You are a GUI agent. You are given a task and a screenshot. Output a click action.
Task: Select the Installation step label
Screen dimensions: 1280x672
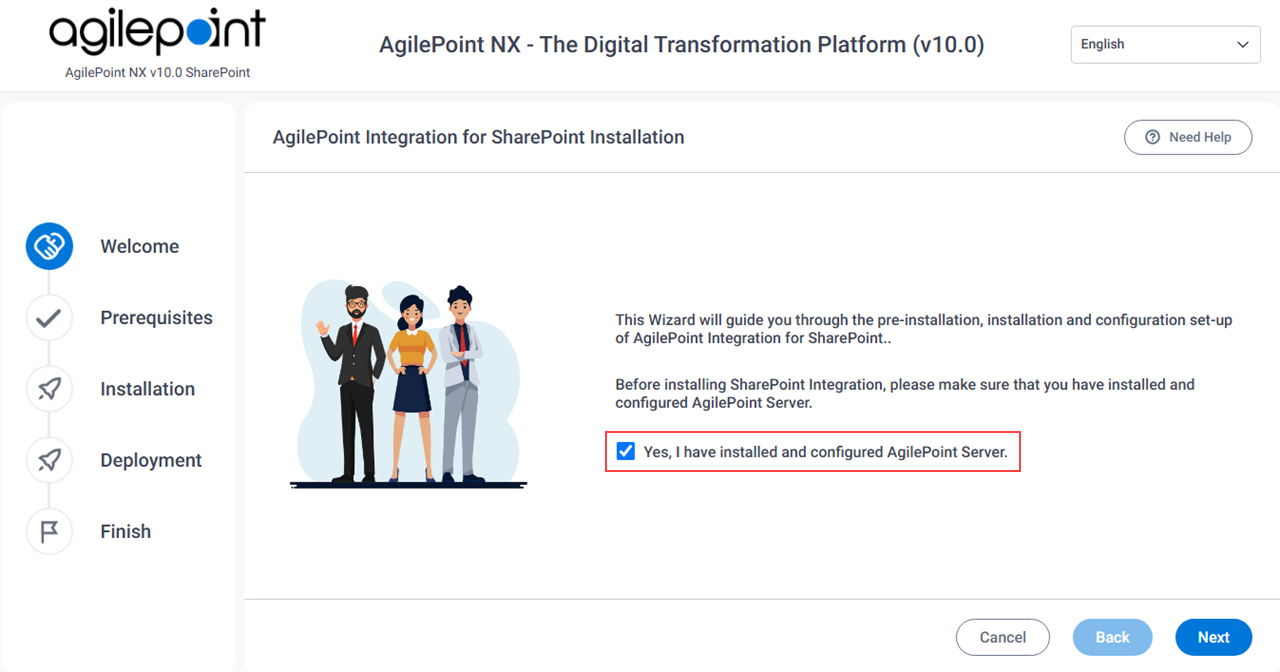click(x=148, y=389)
